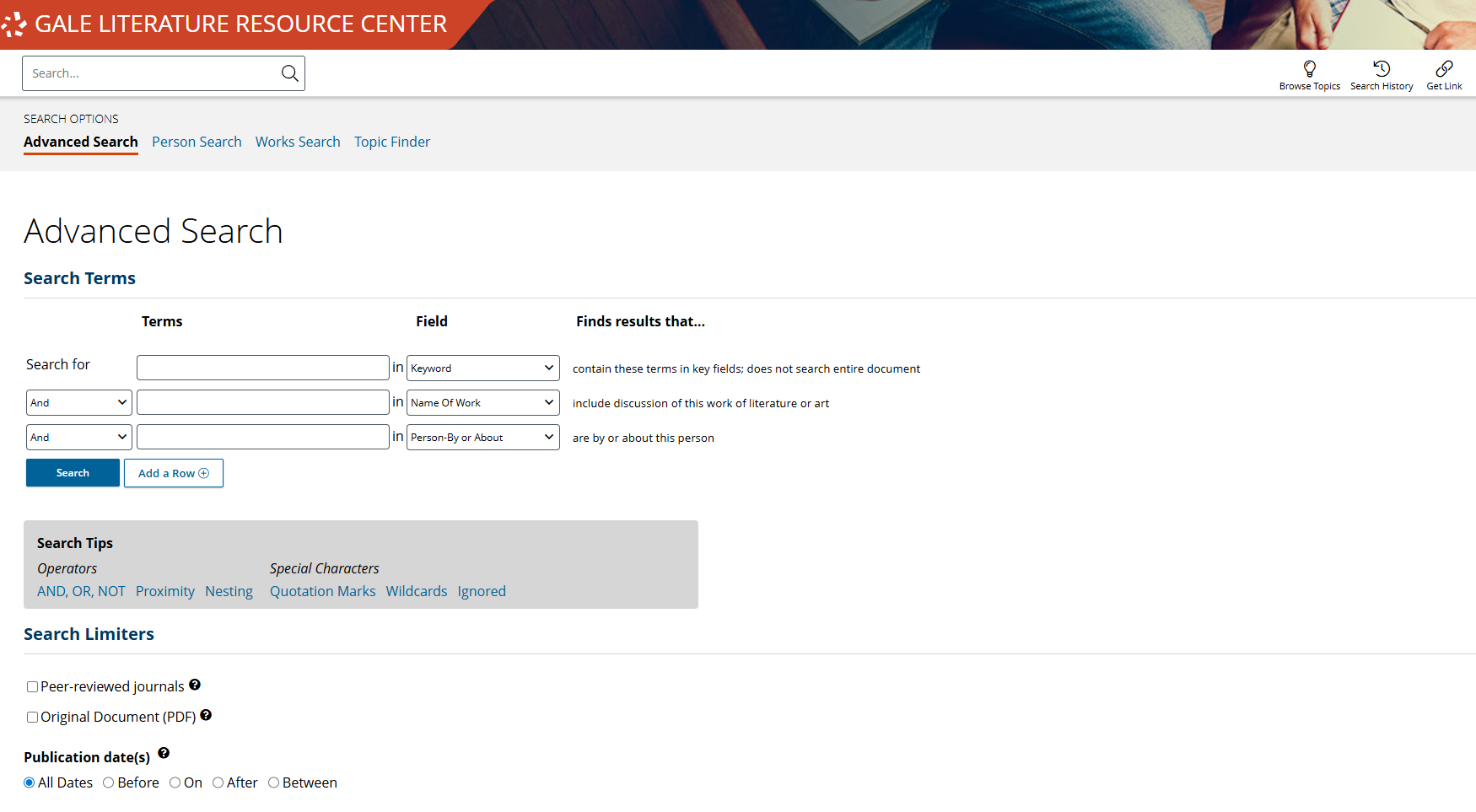Open the Wildcards search tip link
The height and width of the screenshot is (812, 1476).
[417, 591]
